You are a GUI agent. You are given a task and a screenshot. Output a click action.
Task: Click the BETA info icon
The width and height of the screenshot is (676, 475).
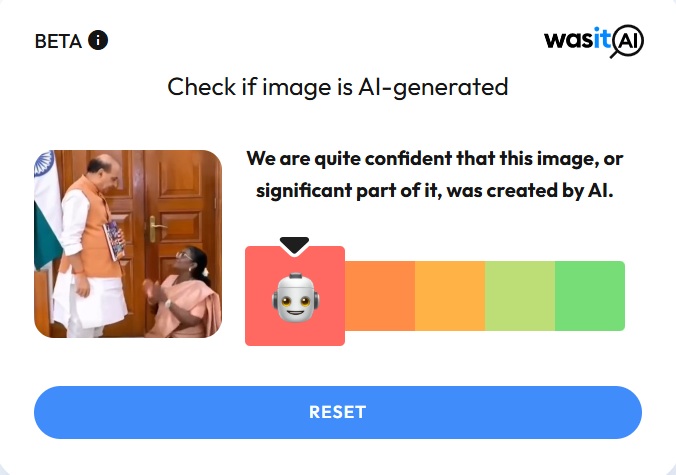pyautogui.click(x=98, y=41)
